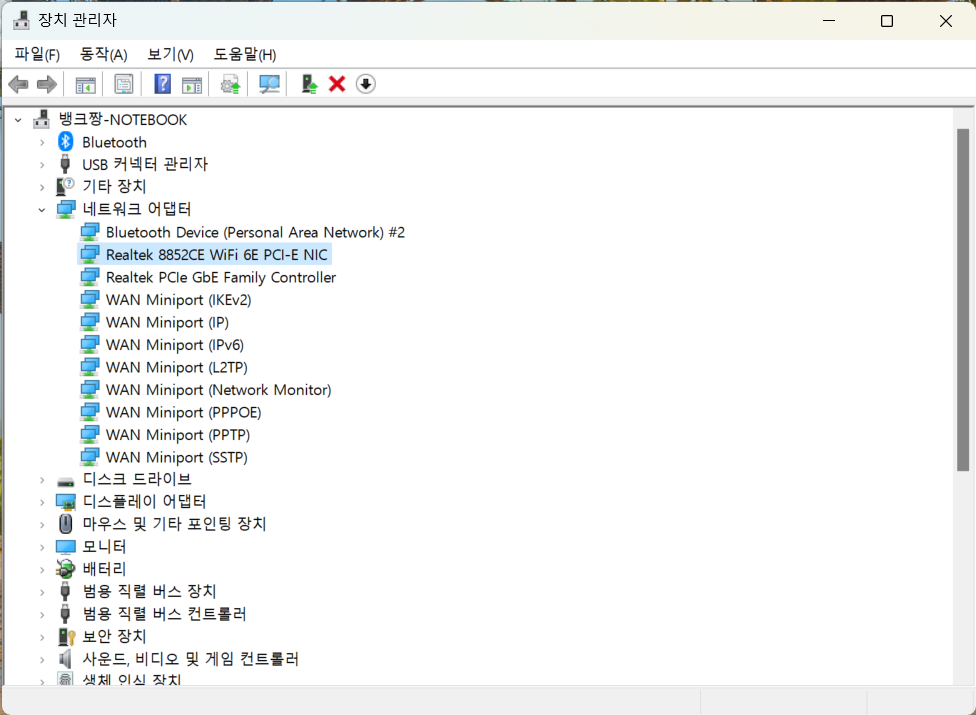The width and height of the screenshot is (976, 715).
Task: Select WAN Miniport (L2TP)
Action: tap(177, 367)
